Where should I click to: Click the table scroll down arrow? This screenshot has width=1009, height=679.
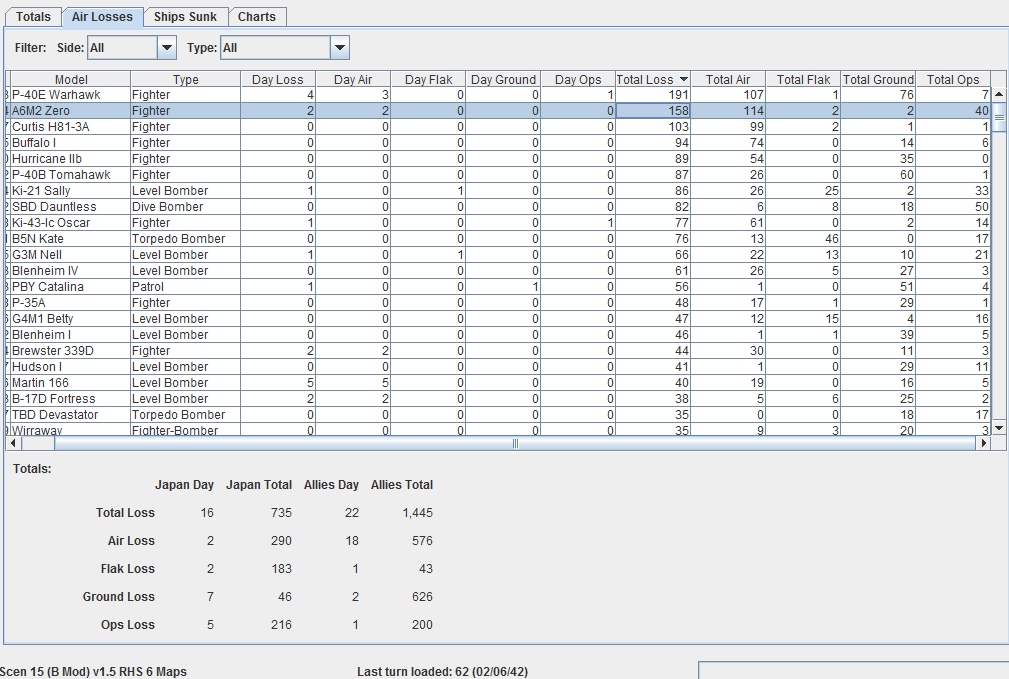tap(999, 428)
